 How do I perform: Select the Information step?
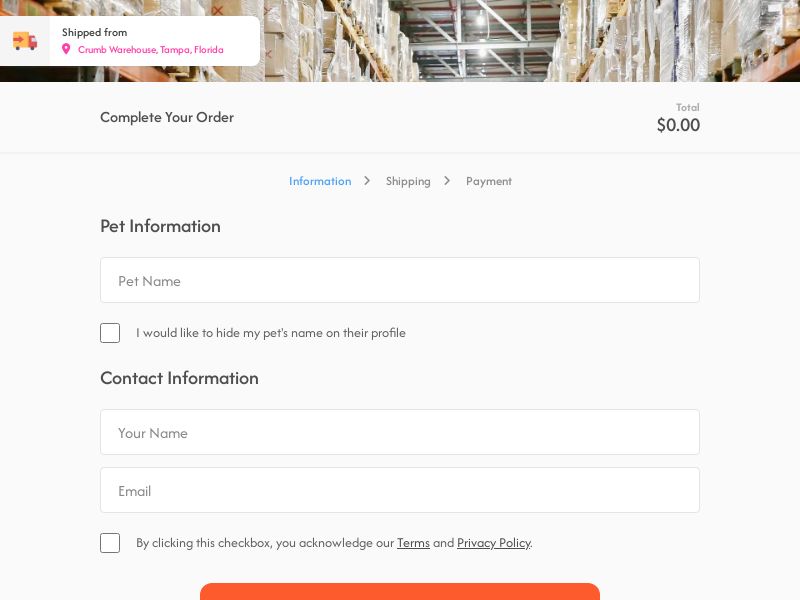(x=320, y=181)
